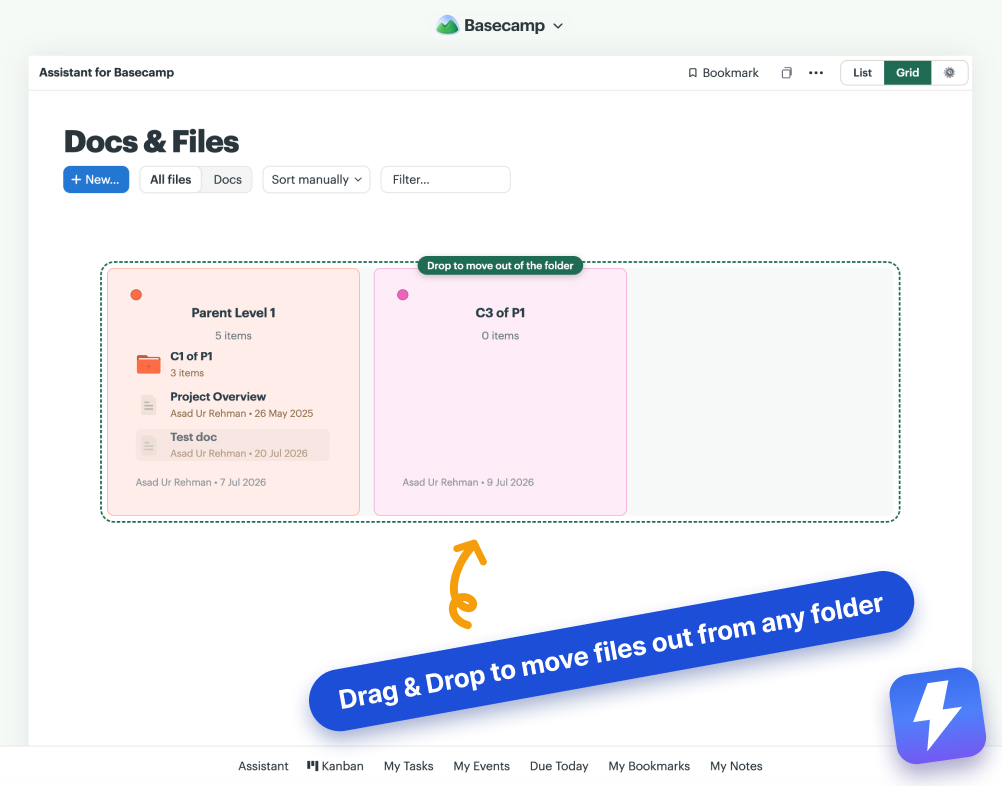Image resolution: width=1002 pixels, height=786 pixels.
Task: Click the Project Overview document icon
Action: 148,405
